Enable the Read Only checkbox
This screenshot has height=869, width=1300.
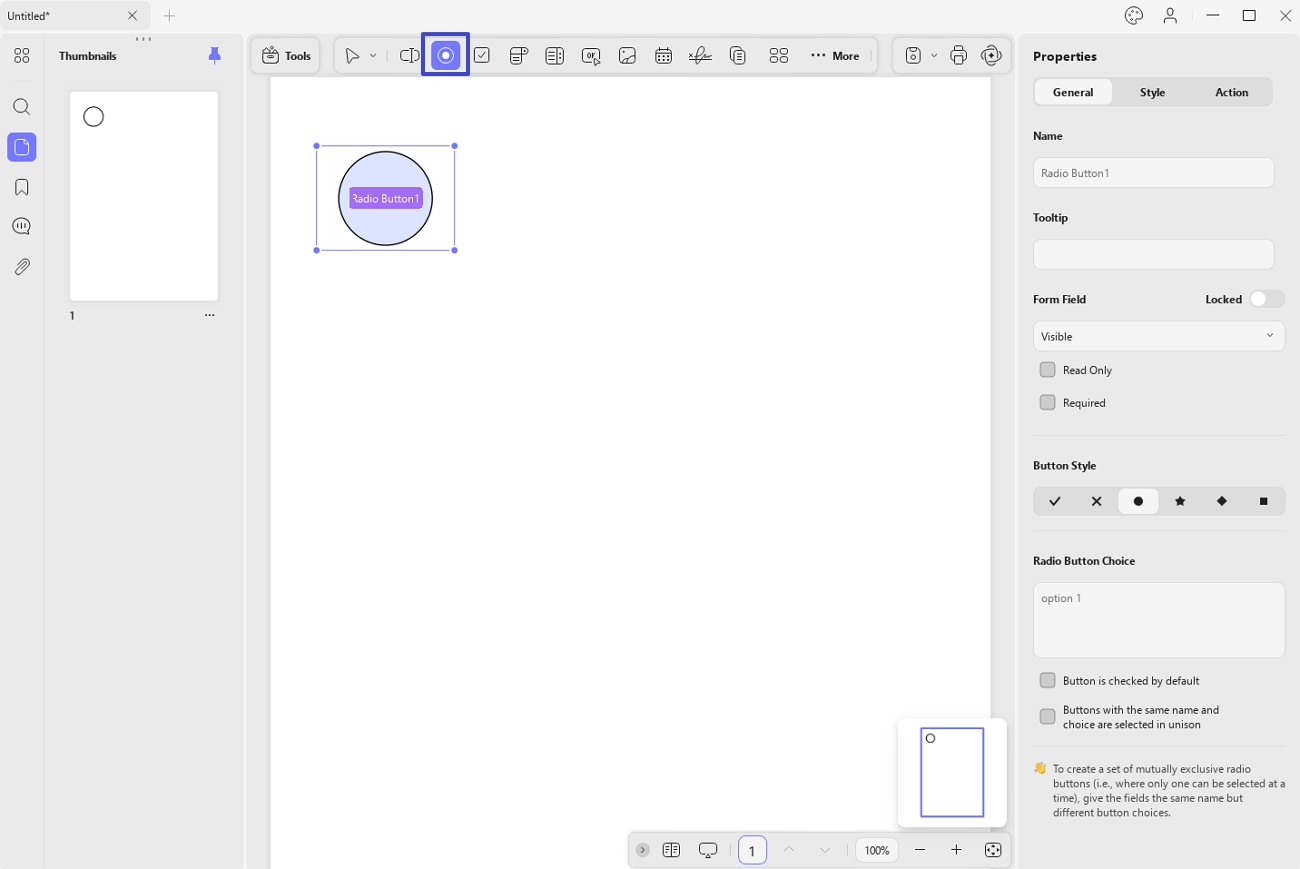(1047, 369)
